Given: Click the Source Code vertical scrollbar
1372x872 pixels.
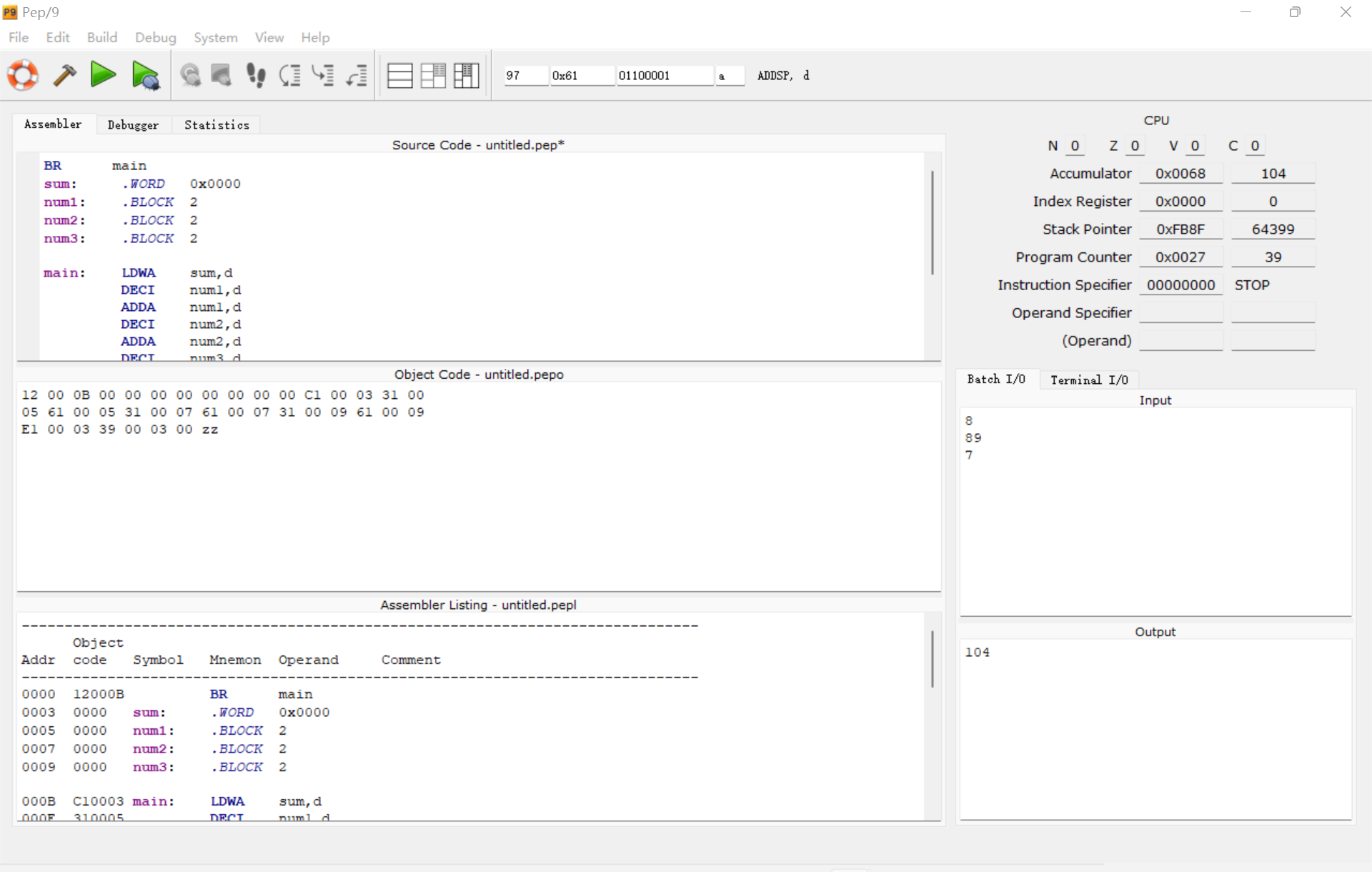Looking at the screenshot, I should click(x=932, y=223).
